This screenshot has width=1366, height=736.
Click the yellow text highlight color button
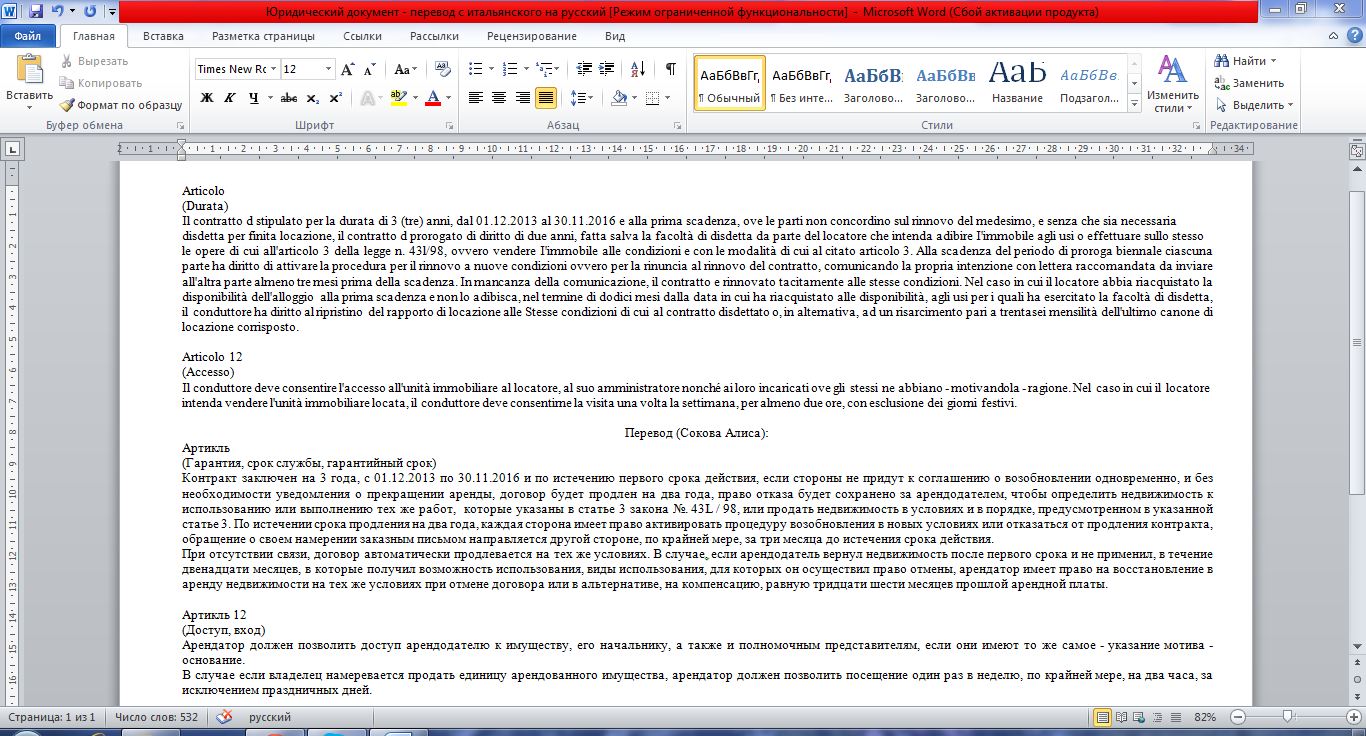tap(398, 98)
